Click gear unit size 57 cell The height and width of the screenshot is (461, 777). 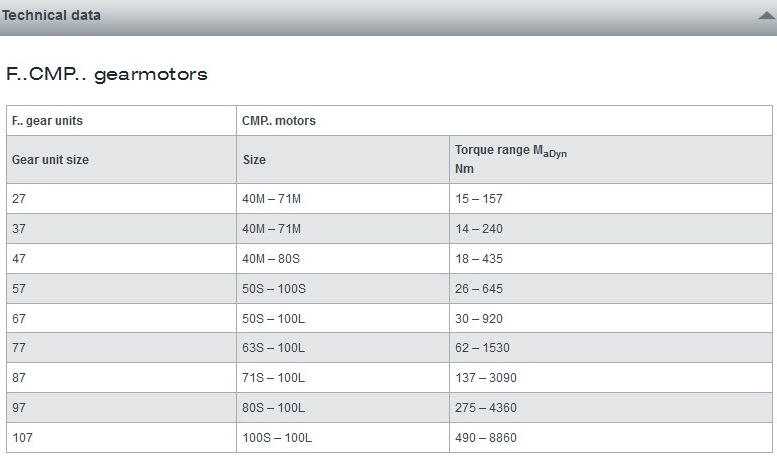121,288
